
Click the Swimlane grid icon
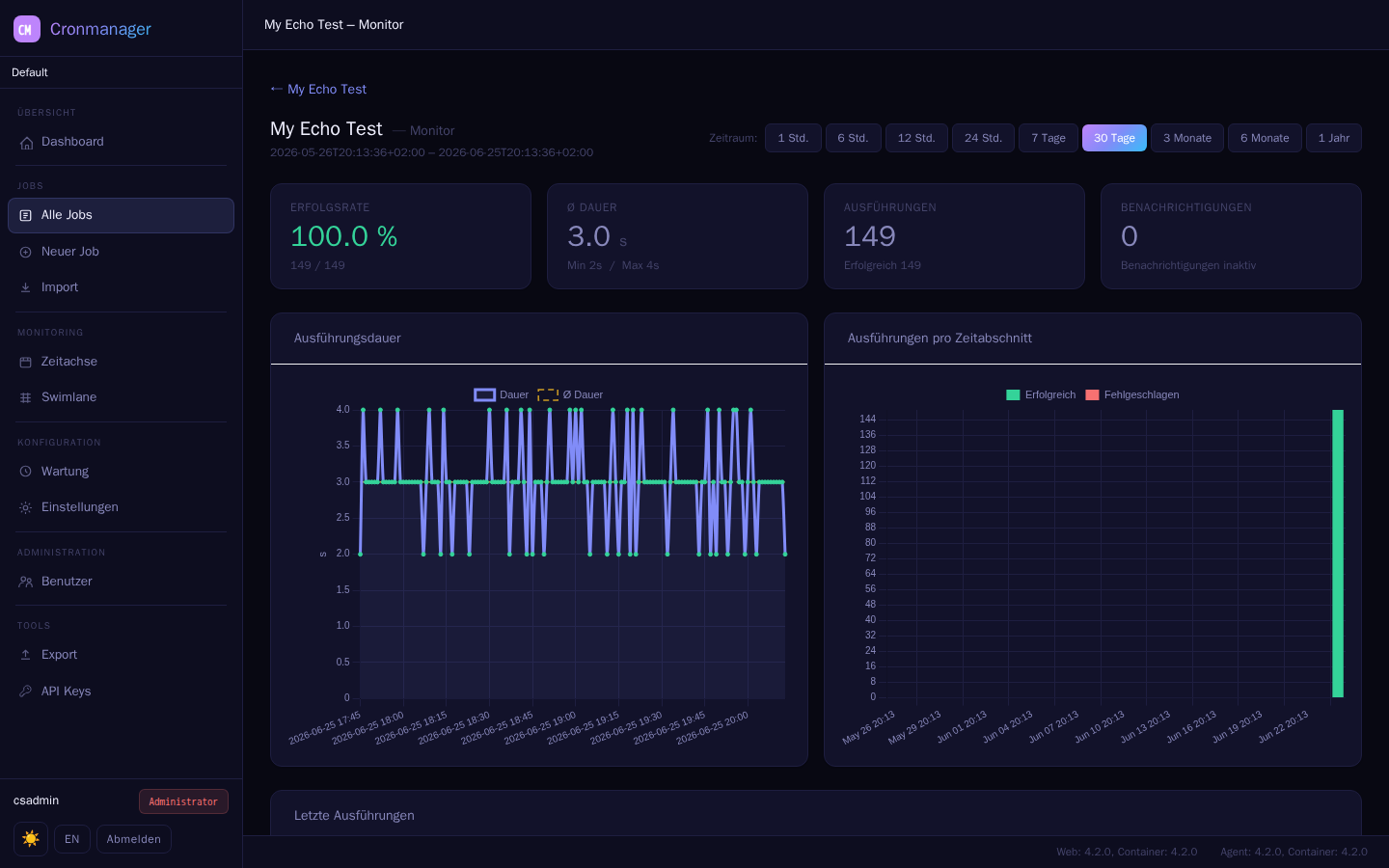click(x=26, y=398)
